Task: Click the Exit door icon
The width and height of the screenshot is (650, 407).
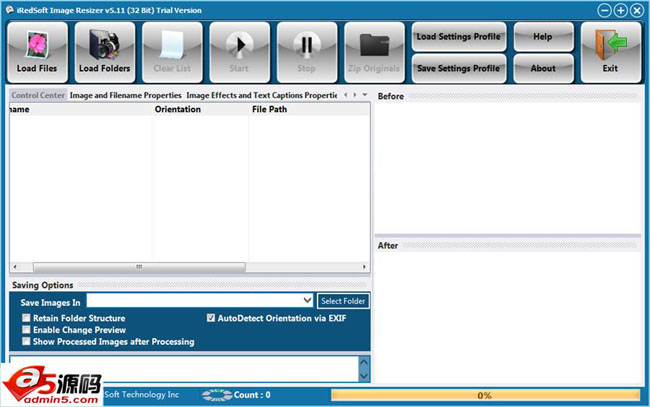Action: pos(611,45)
